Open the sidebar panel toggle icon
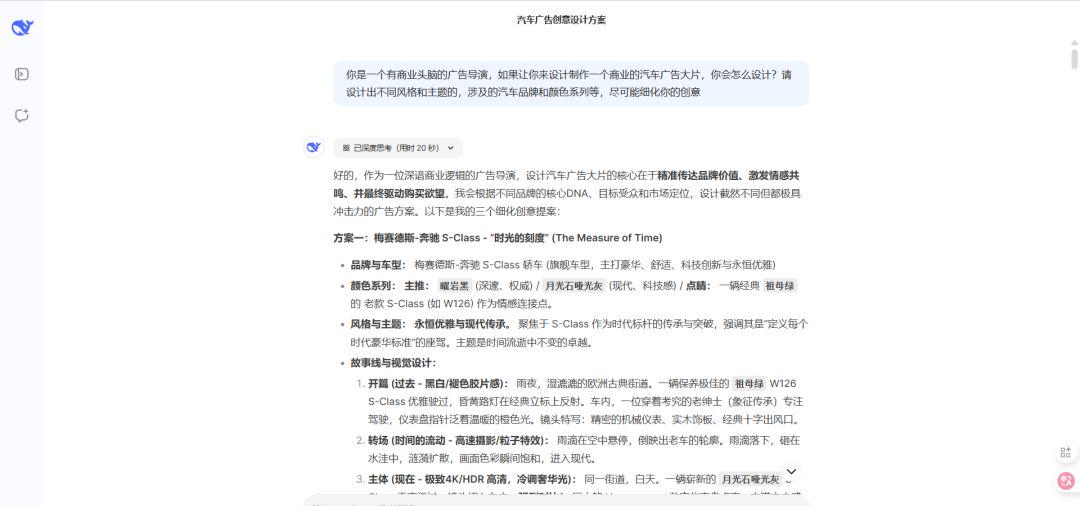Viewport: 1080px width, 506px height. (x=22, y=74)
